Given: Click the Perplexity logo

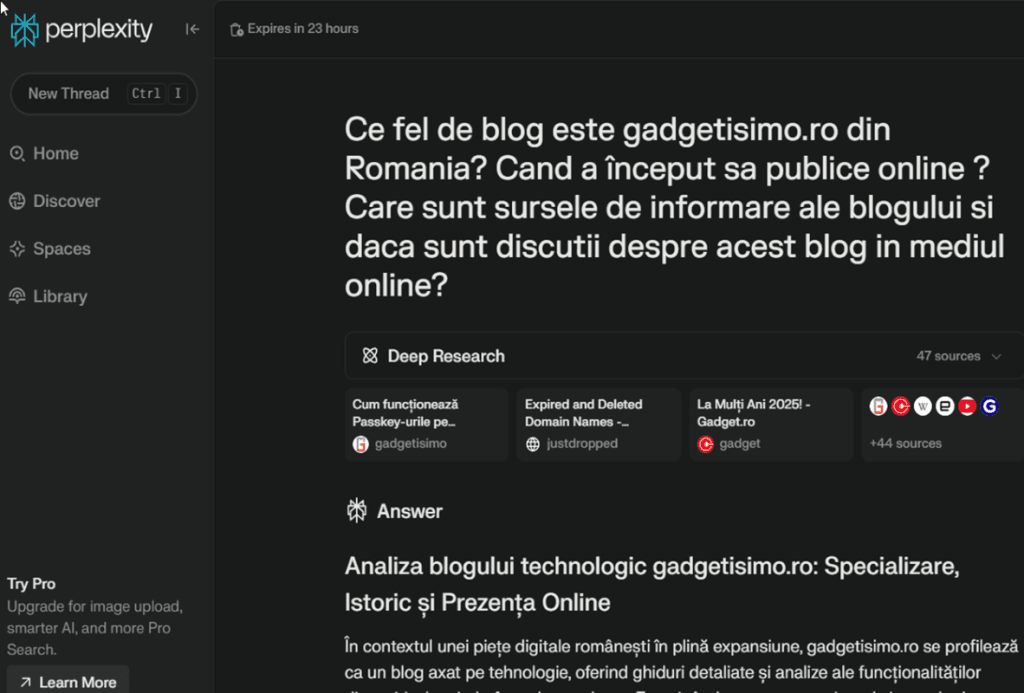Looking at the screenshot, I should pyautogui.click(x=82, y=29).
